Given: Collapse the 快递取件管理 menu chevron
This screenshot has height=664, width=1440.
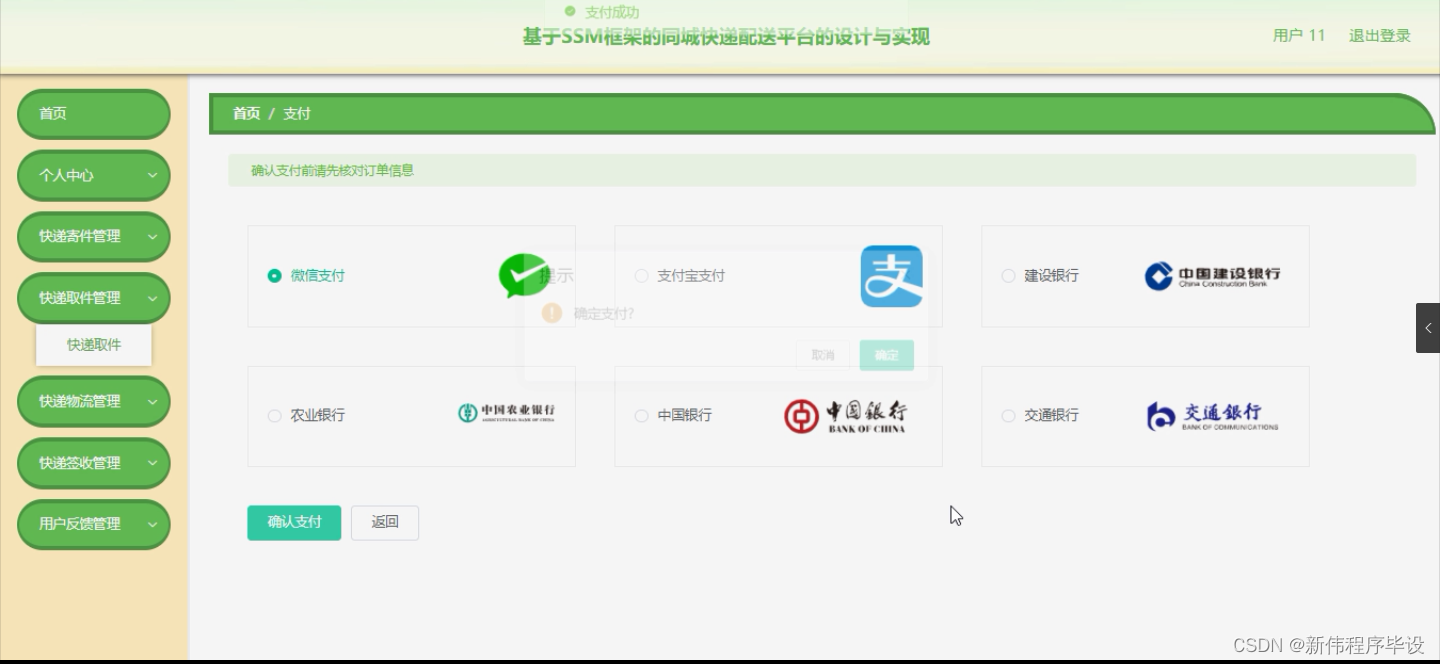Looking at the screenshot, I should 153,298.
